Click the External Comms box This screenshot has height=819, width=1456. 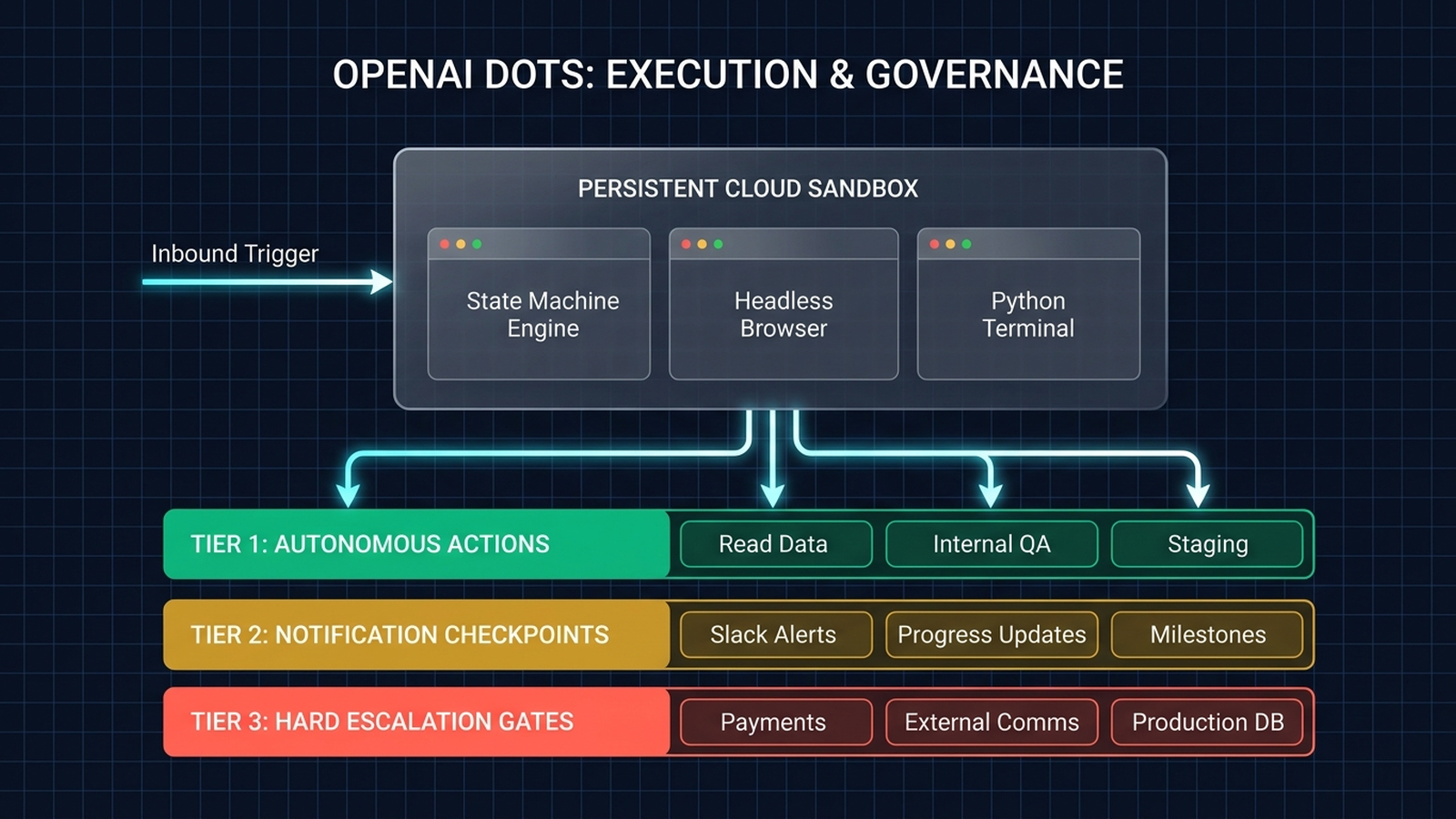(x=992, y=722)
